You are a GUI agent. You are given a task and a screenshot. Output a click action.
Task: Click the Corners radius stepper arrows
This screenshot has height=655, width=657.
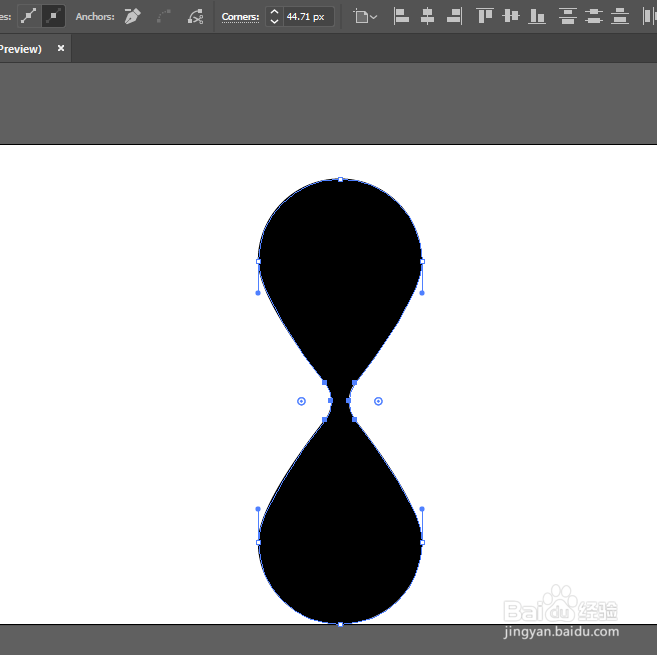274,17
